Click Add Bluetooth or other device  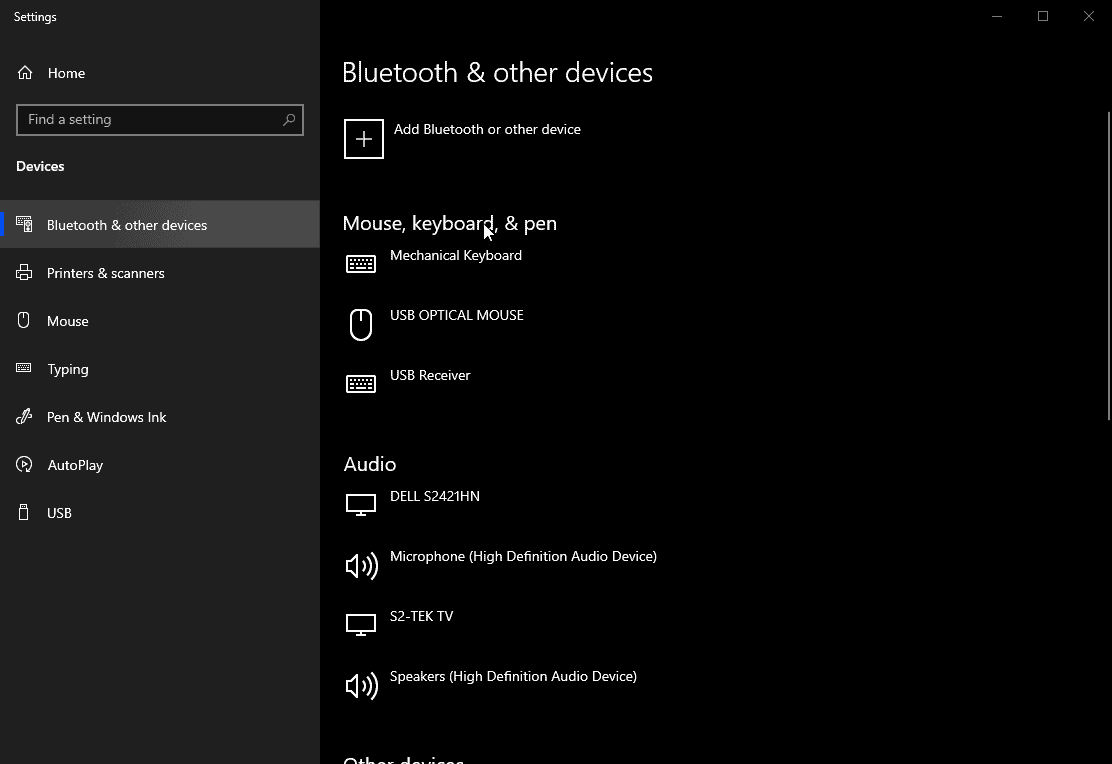(x=487, y=130)
